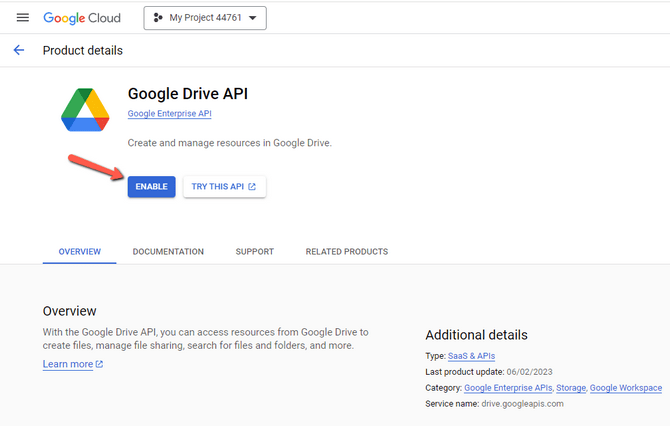Open the Related Products tab

(347, 252)
